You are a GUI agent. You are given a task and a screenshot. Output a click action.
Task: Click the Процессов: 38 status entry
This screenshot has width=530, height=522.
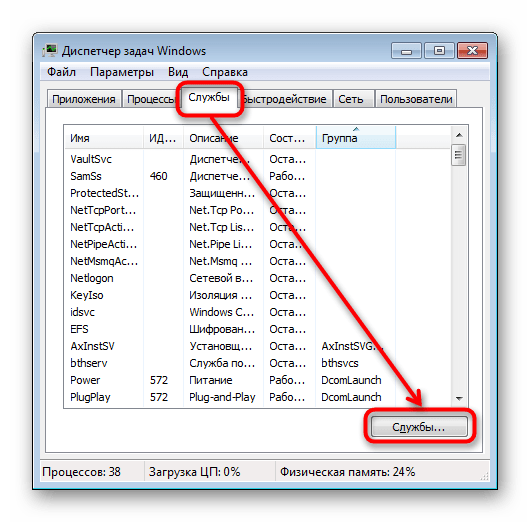click(81, 472)
